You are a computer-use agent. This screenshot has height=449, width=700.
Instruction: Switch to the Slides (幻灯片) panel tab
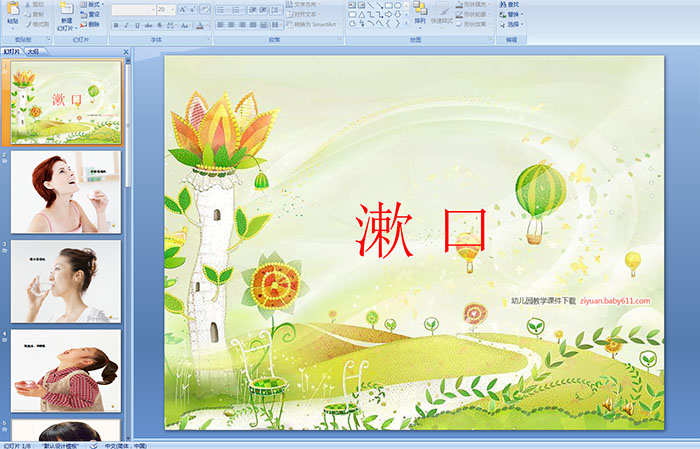tap(12, 51)
